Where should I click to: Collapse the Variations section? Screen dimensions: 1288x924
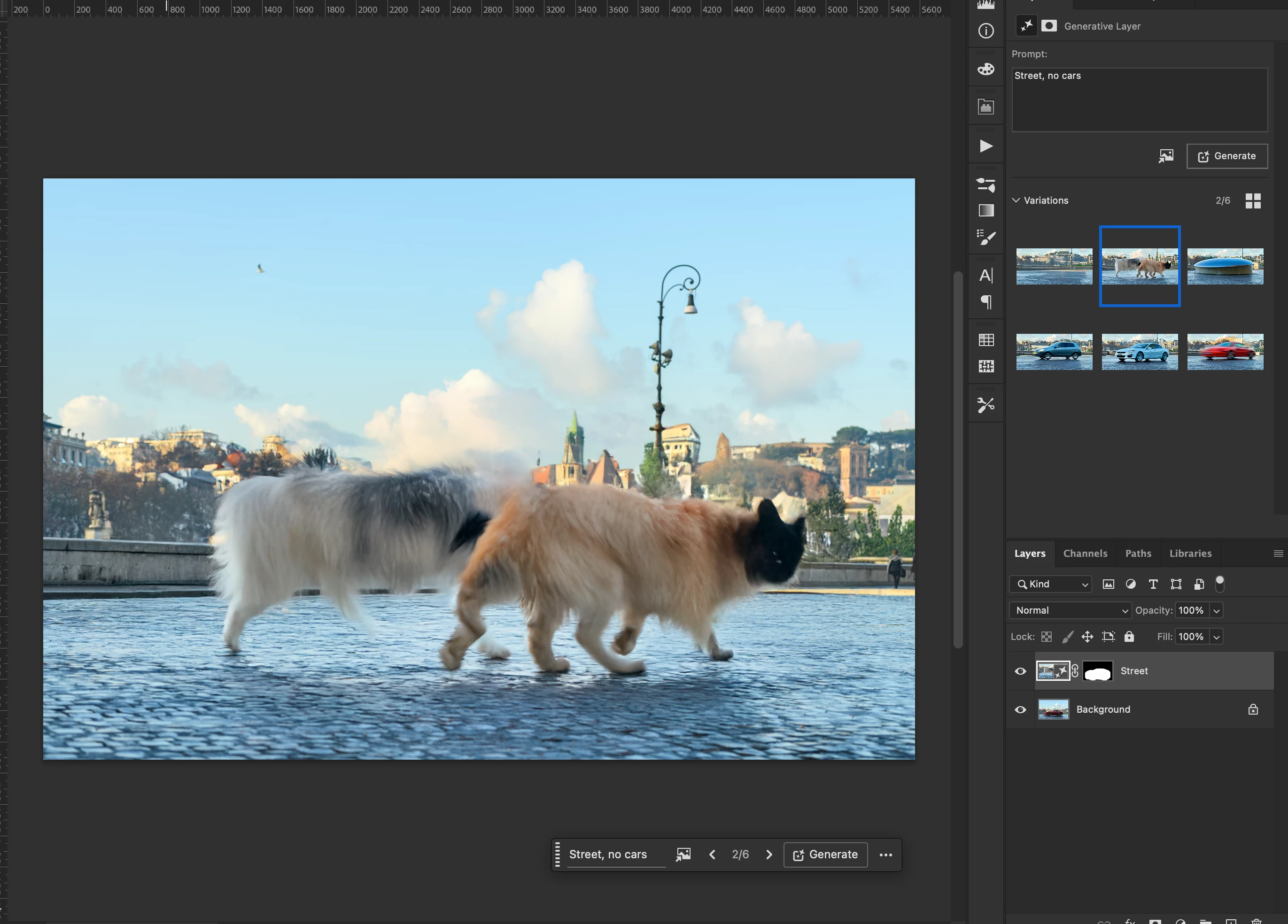point(1016,200)
